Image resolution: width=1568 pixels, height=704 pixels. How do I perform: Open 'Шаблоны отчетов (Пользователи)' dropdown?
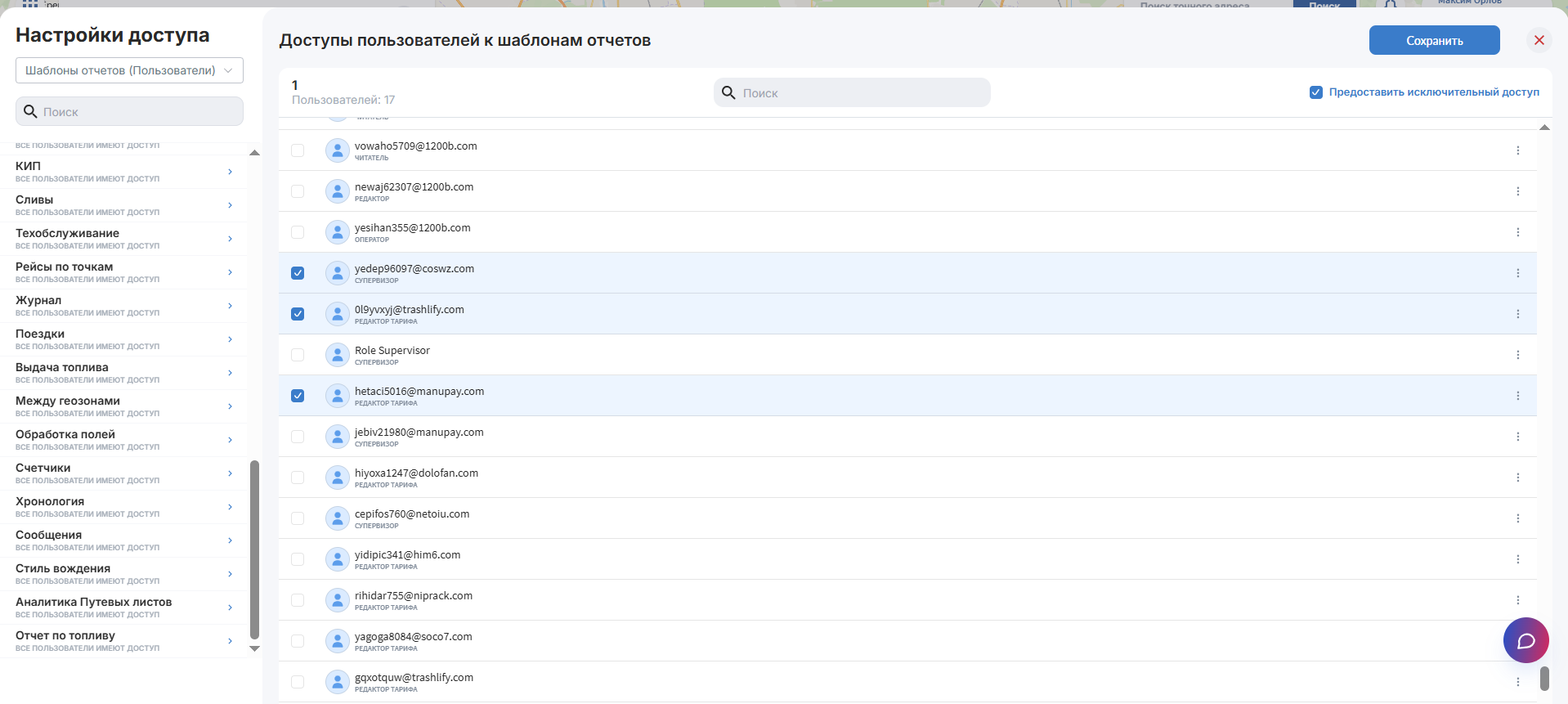129,70
